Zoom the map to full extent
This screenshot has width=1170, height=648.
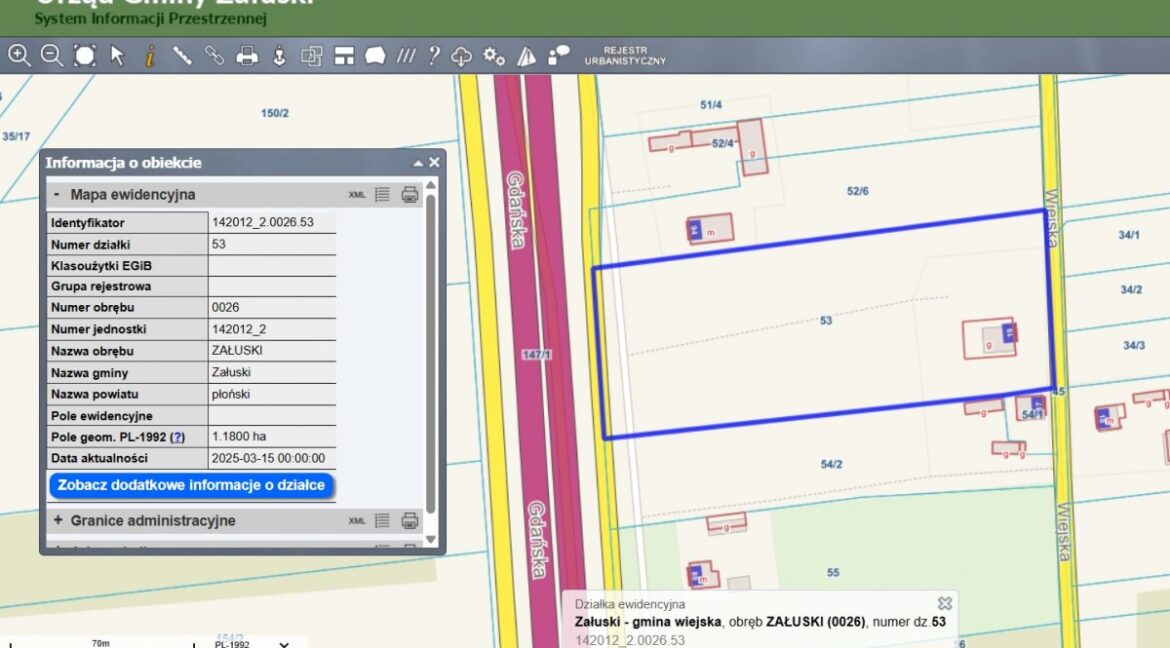(84, 55)
